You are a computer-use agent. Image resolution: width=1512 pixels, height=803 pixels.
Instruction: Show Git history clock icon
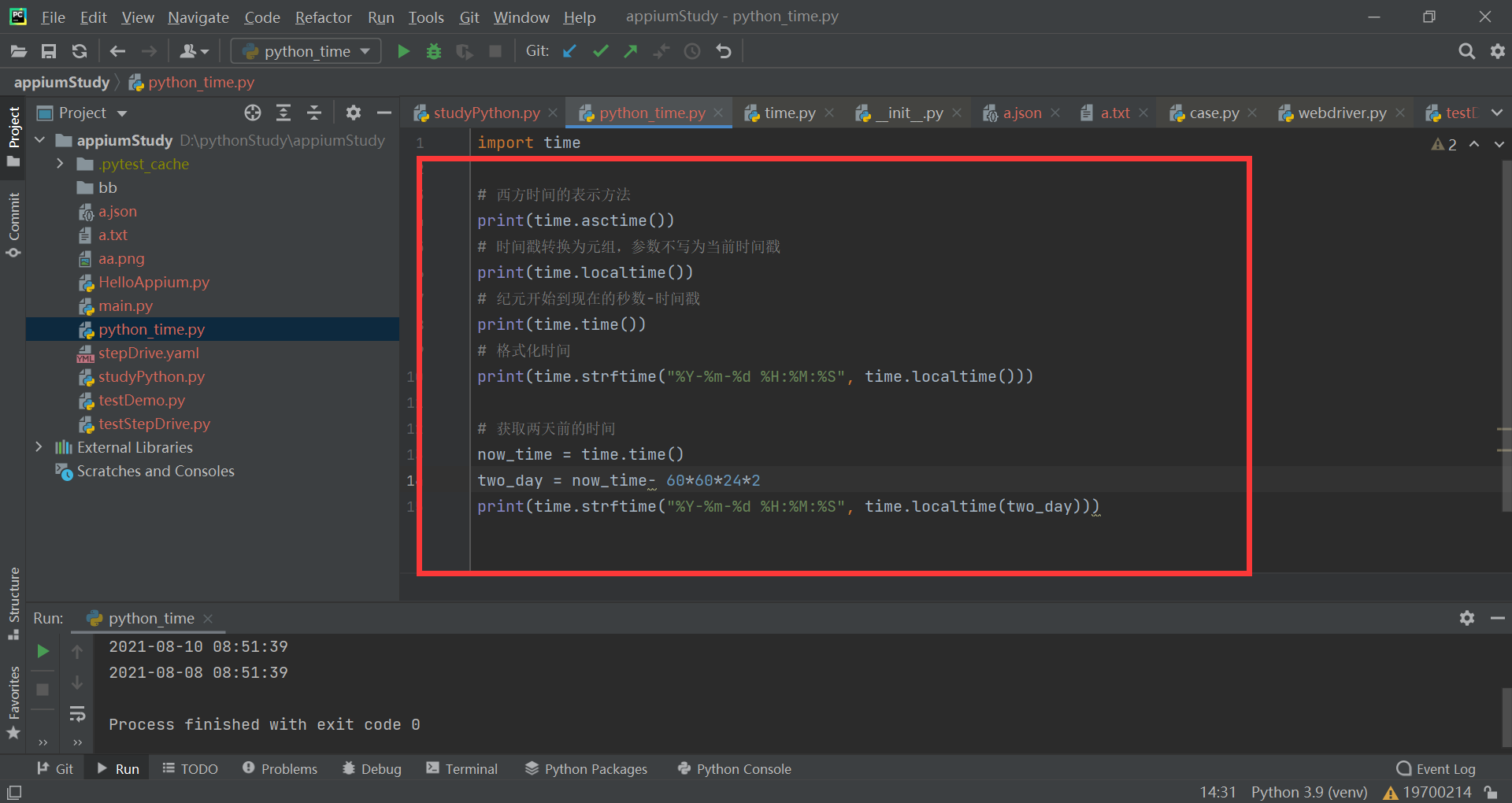(692, 51)
